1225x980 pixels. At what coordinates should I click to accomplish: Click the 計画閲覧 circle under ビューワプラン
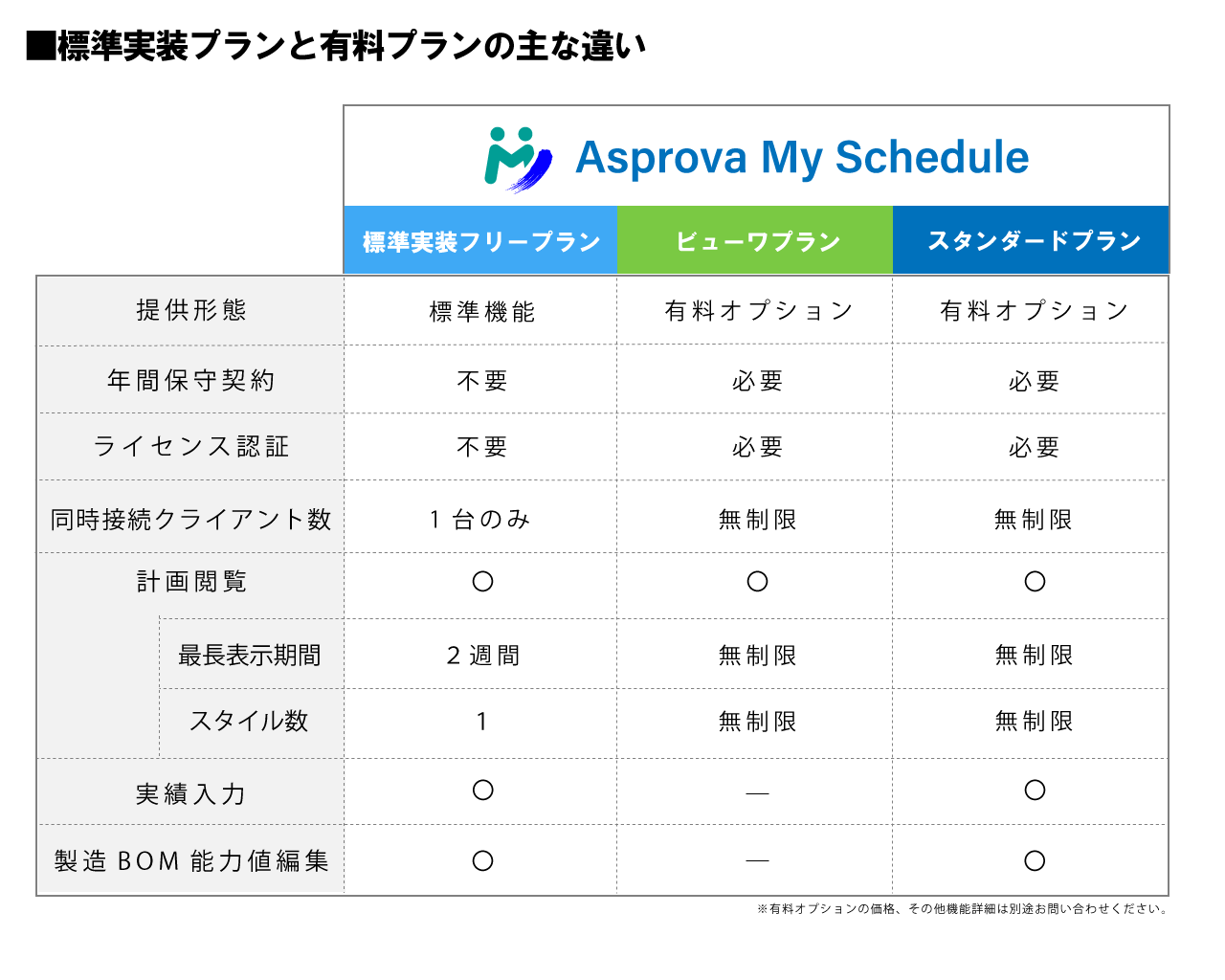click(757, 582)
